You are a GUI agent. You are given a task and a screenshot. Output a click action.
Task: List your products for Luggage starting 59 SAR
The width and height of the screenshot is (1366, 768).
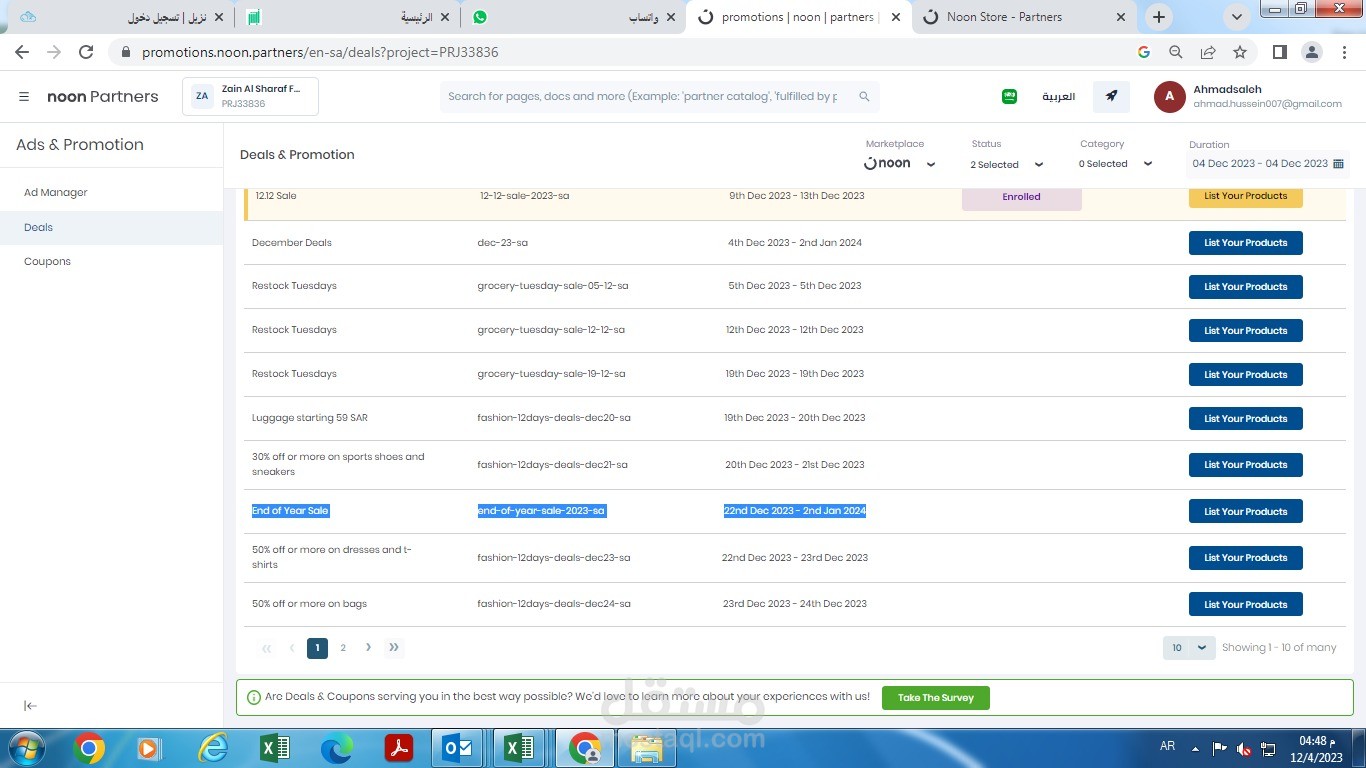click(x=1245, y=418)
